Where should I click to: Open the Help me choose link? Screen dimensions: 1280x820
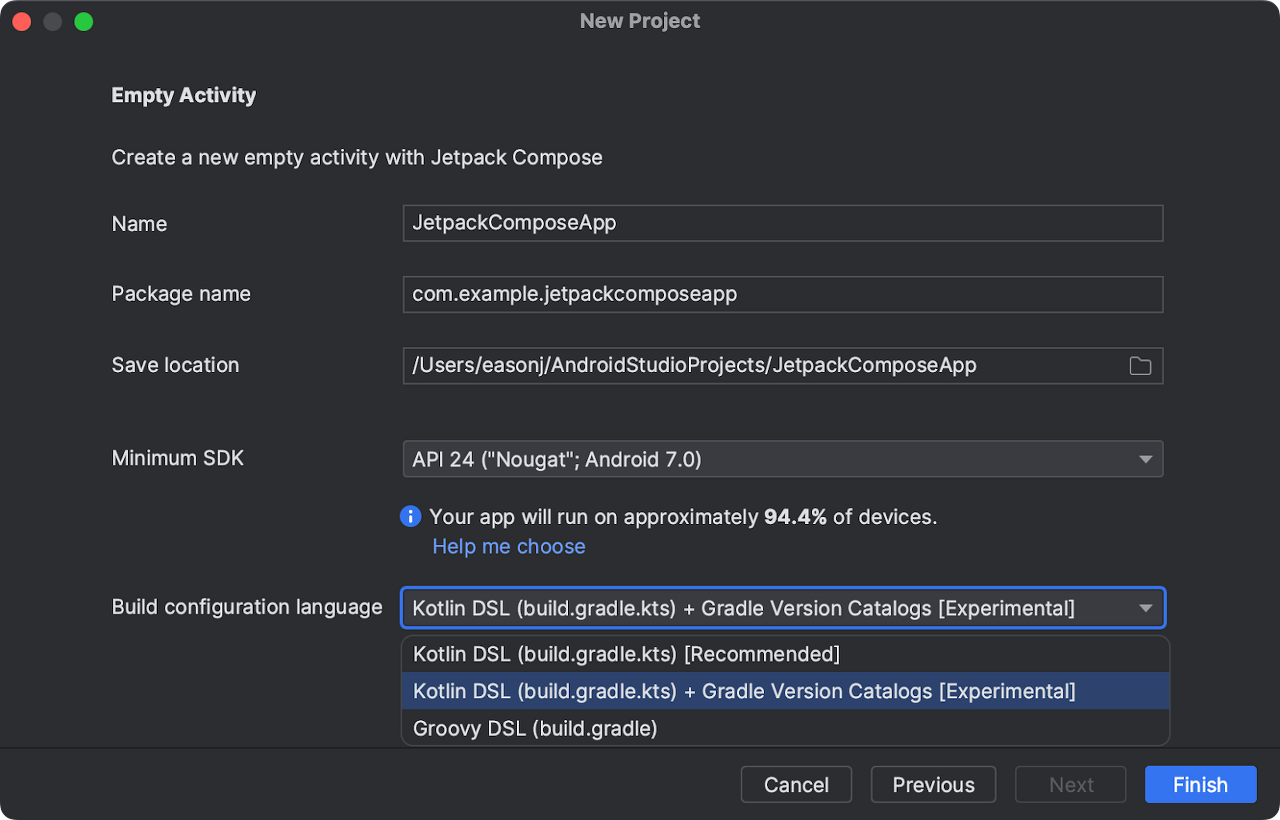coord(509,546)
